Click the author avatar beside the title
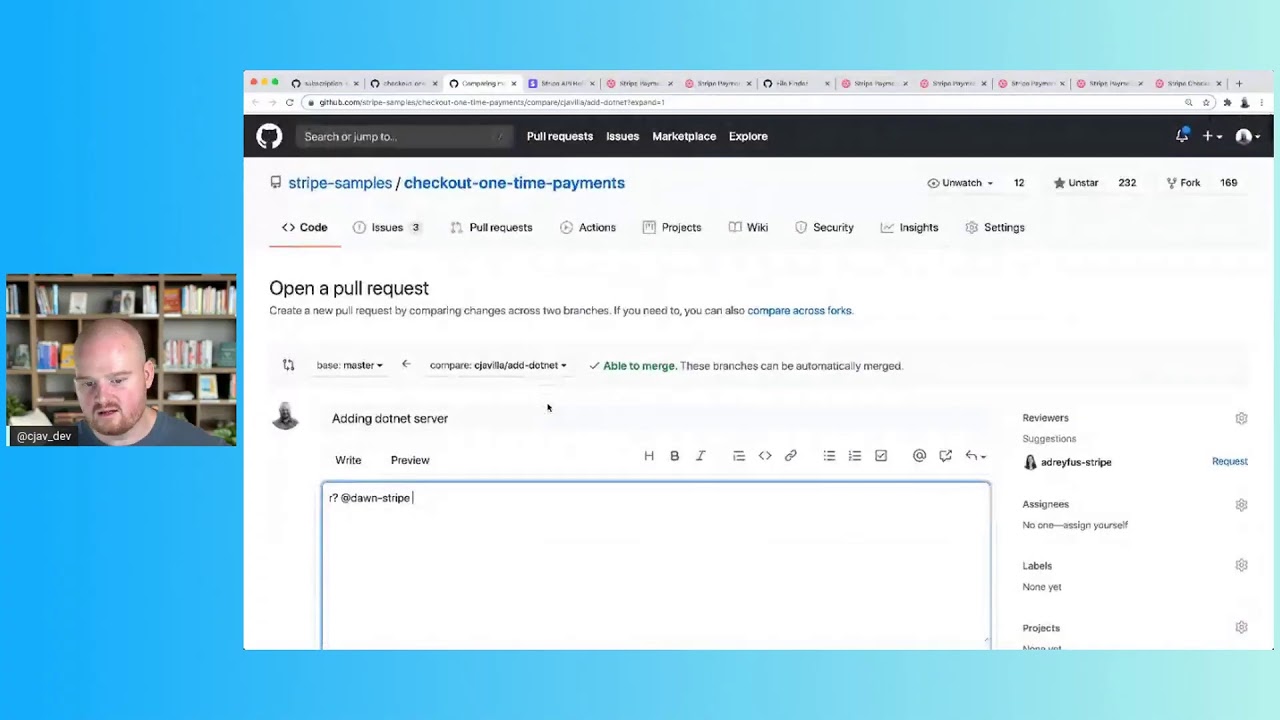Image resolution: width=1280 pixels, height=720 pixels. pos(285,417)
